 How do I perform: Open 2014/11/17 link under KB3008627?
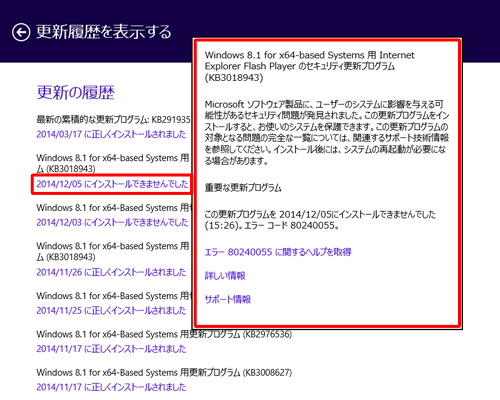(111, 387)
